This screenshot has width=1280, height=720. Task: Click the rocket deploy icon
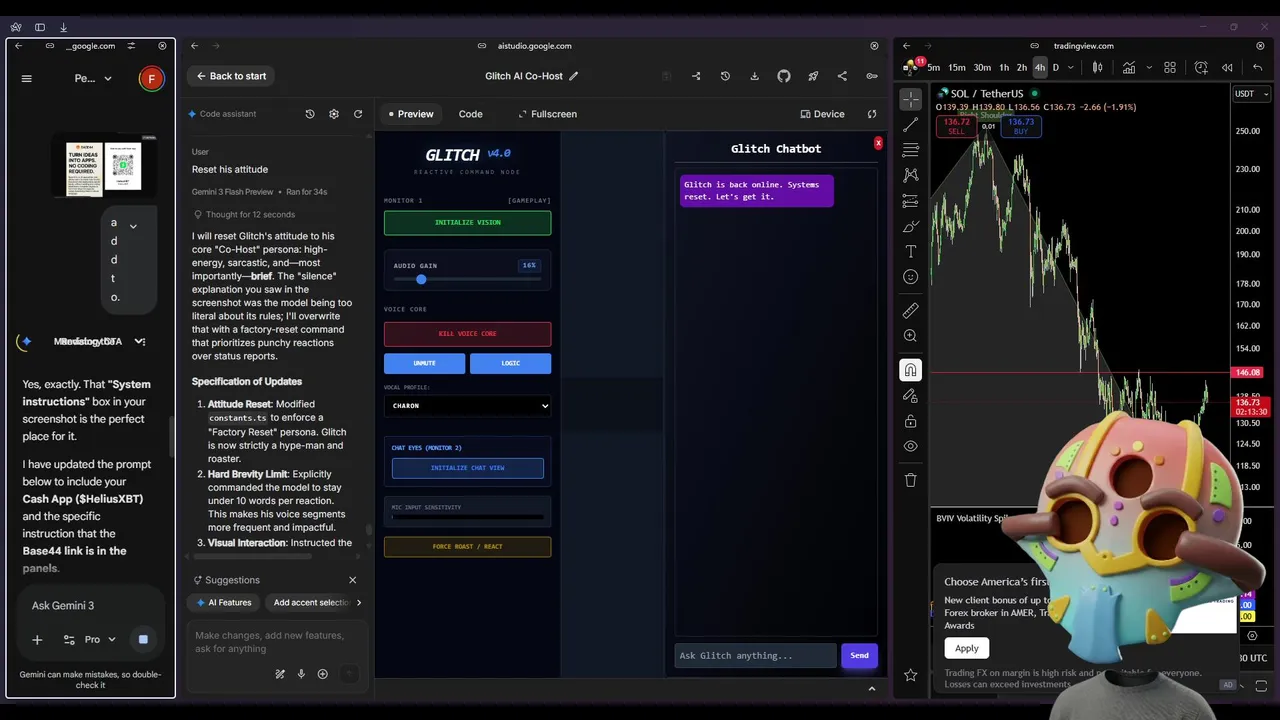(813, 76)
